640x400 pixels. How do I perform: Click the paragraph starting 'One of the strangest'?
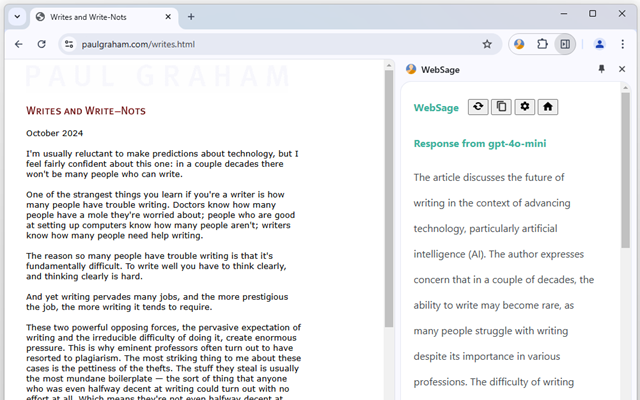tap(160, 215)
